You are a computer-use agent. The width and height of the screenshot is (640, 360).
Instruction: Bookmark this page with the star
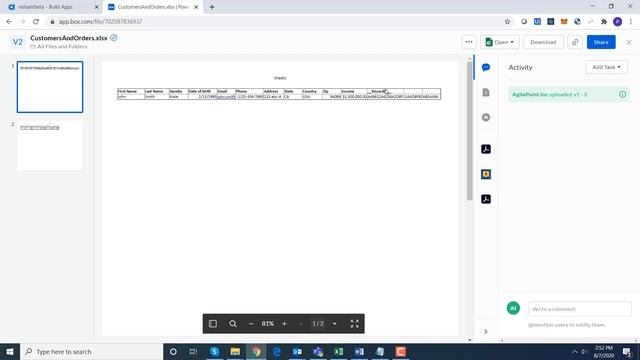coord(507,22)
